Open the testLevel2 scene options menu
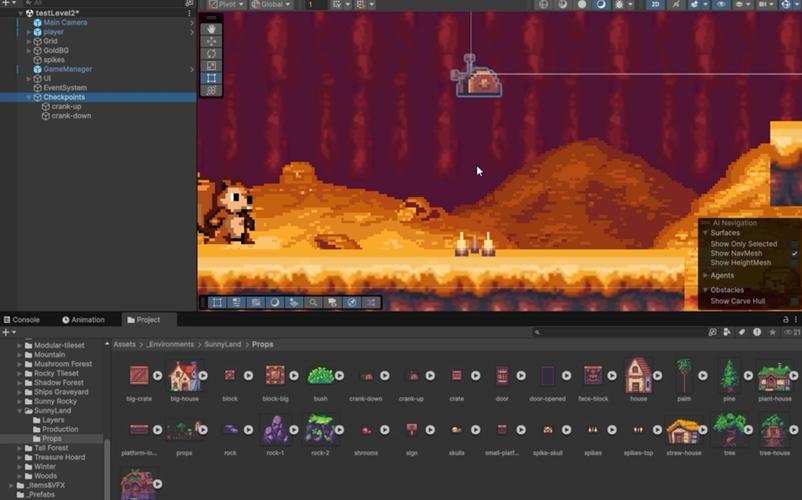This screenshot has width=802, height=500. [x=189, y=13]
